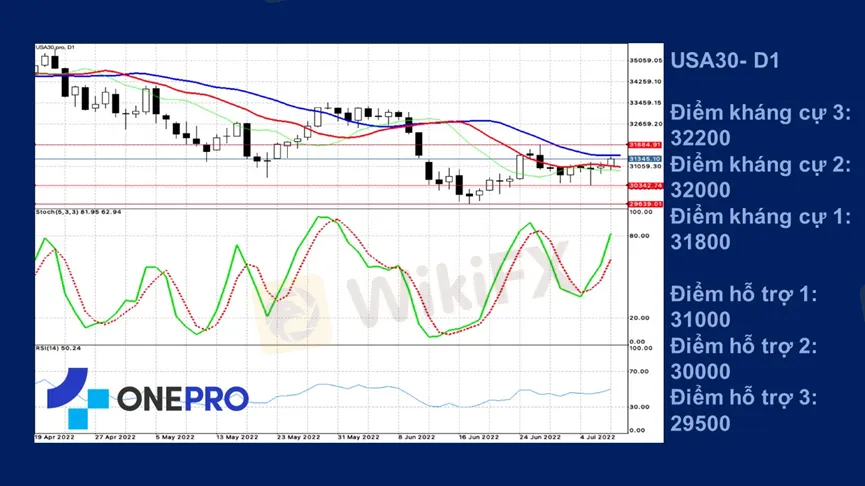Click the resistance value 31800

point(700,242)
